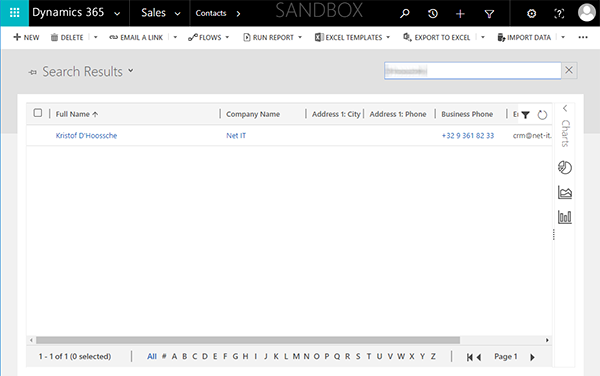The width and height of the screenshot is (600, 376).
Task: Click the NEW contact button
Action: pyautogui.click(x=26, y=37)
